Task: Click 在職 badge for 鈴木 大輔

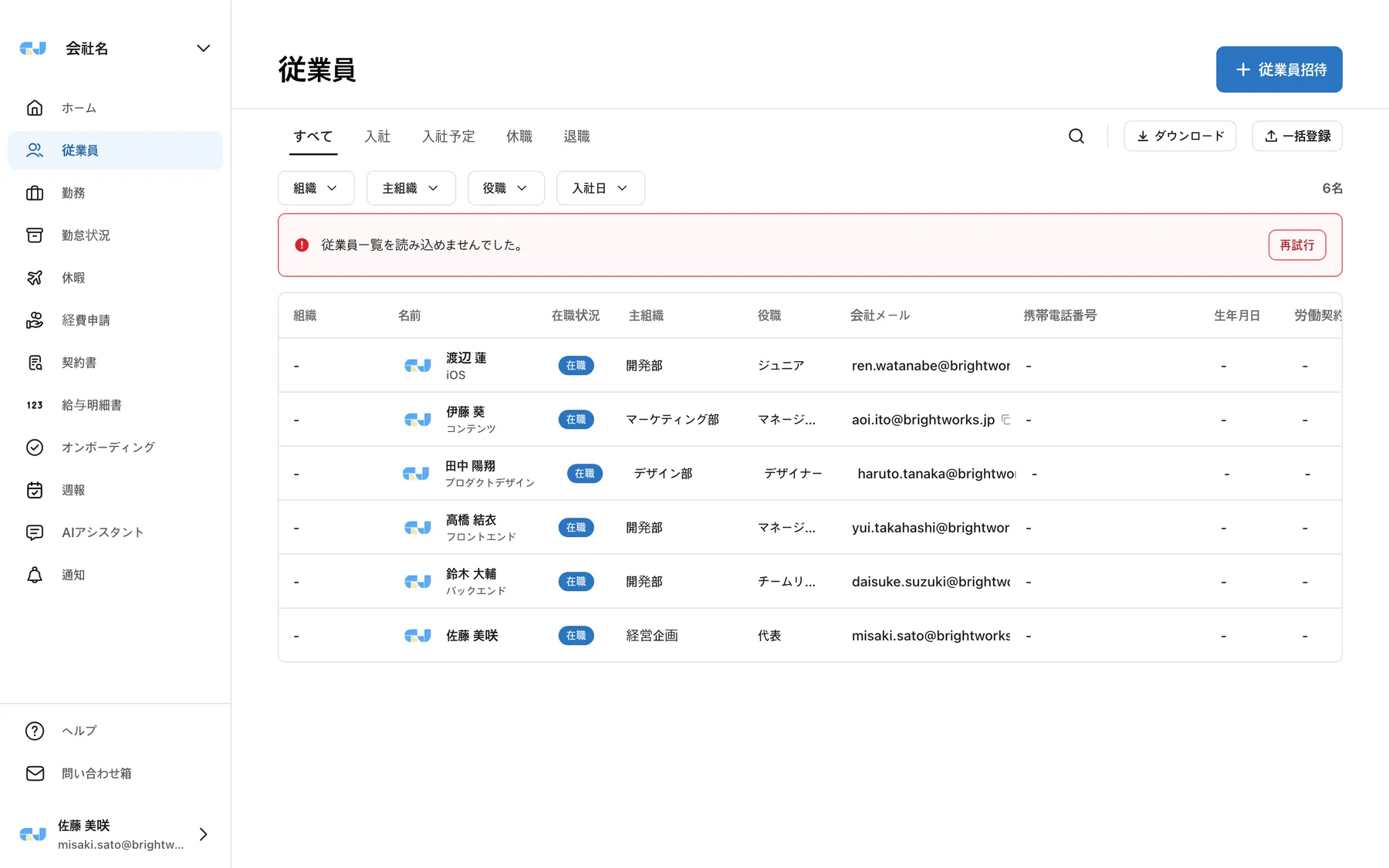Action: pos(576,582)
